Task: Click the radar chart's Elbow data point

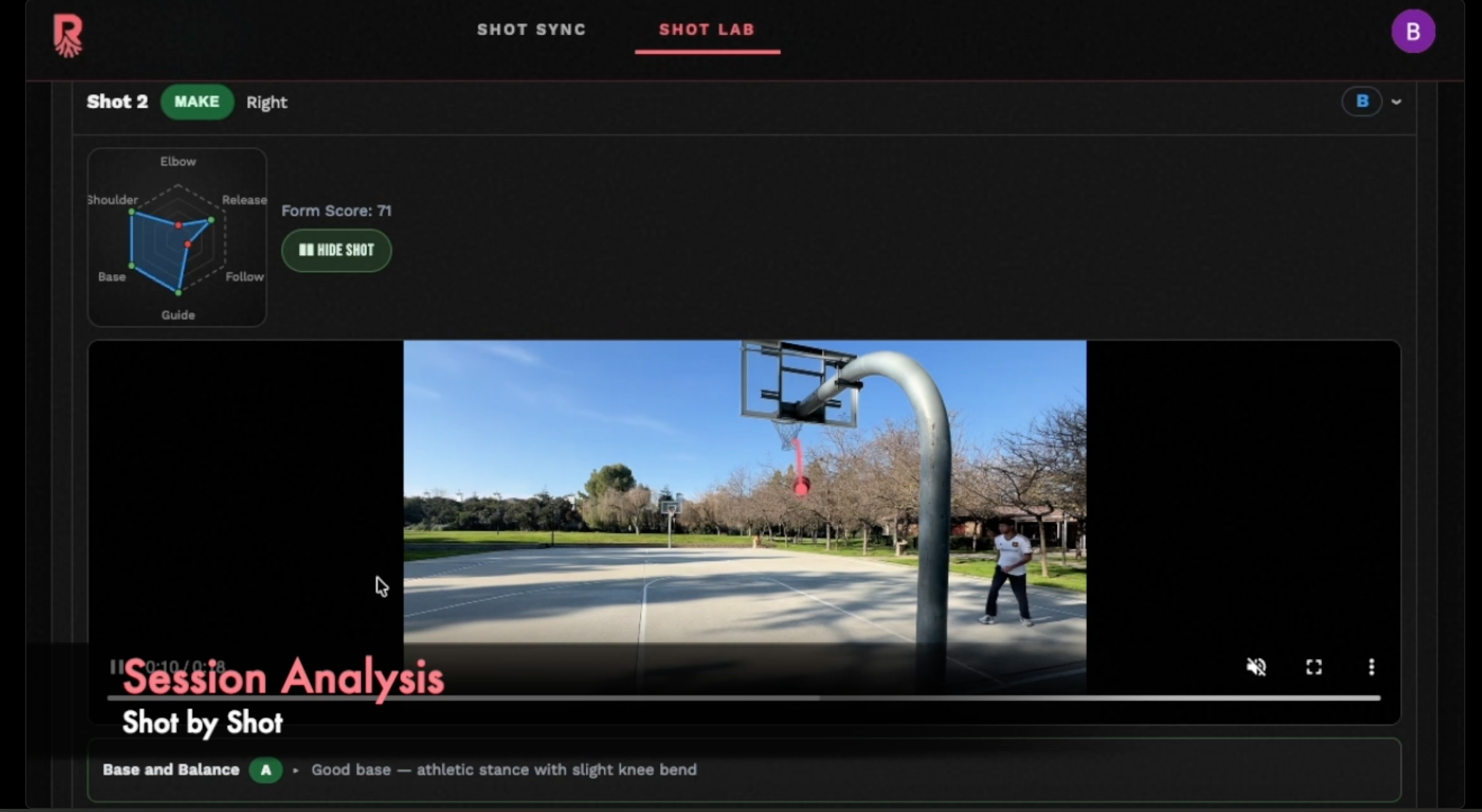Action: tap(178, 225)
